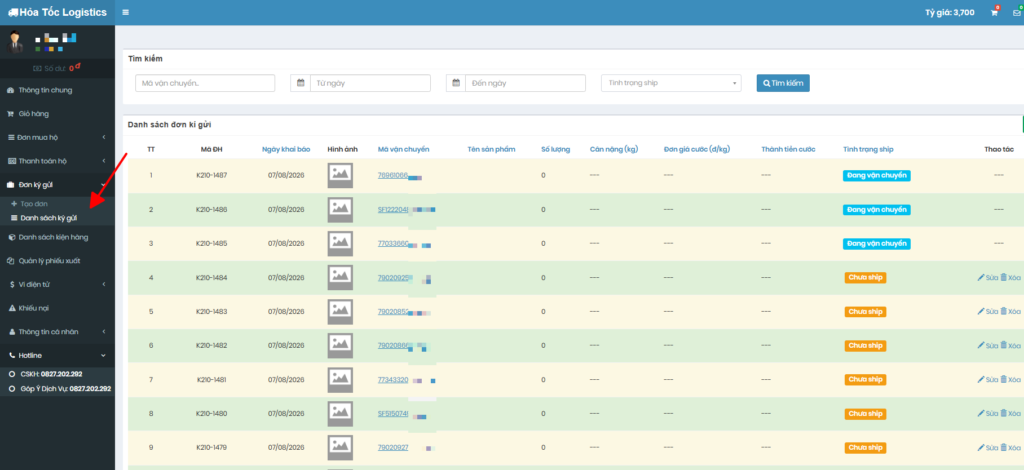This screenshot has width=1024, height=470.
Task: Open image placeholder for order K210-1483
Action: (x=340, y=311)
